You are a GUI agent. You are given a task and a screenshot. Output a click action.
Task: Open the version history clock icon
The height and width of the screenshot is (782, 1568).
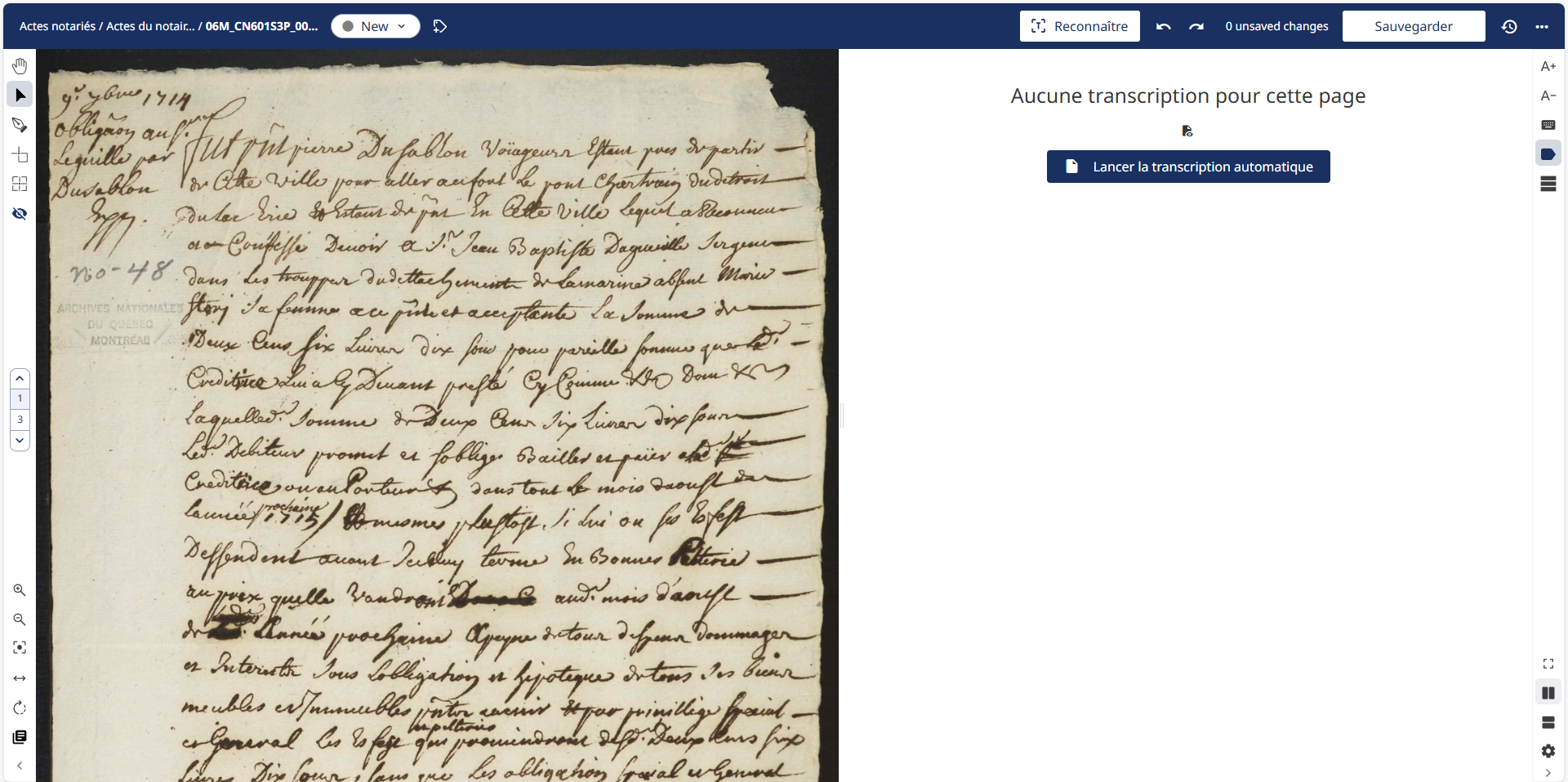1509,26
